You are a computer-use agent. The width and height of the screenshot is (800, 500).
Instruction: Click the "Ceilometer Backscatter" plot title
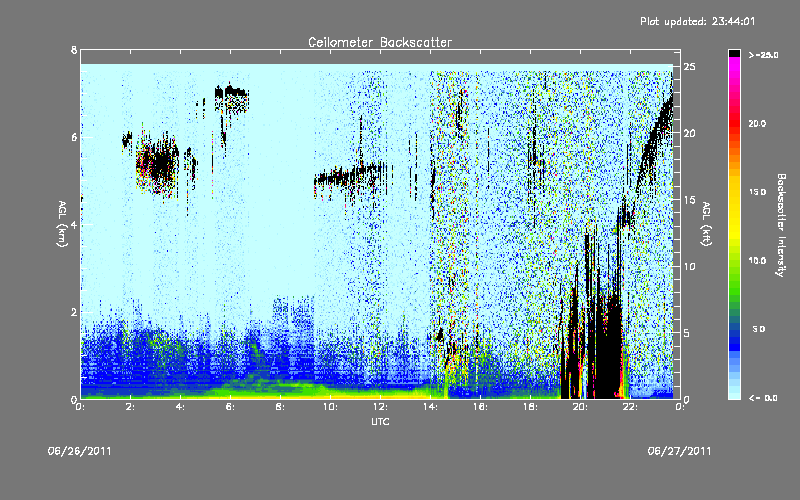(x=380, y=42)
